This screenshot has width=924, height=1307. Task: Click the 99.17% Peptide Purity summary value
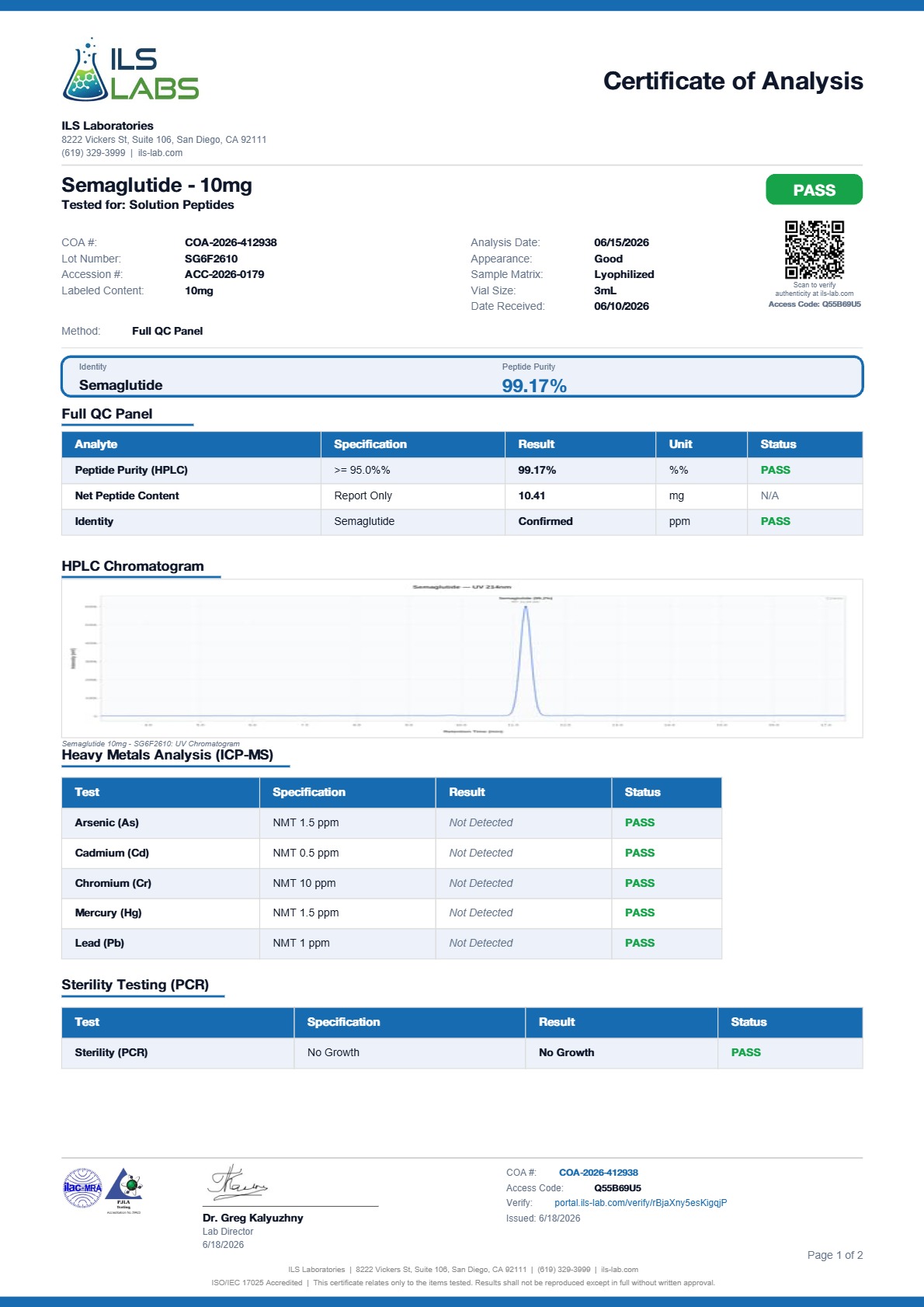tap(534, 386)
